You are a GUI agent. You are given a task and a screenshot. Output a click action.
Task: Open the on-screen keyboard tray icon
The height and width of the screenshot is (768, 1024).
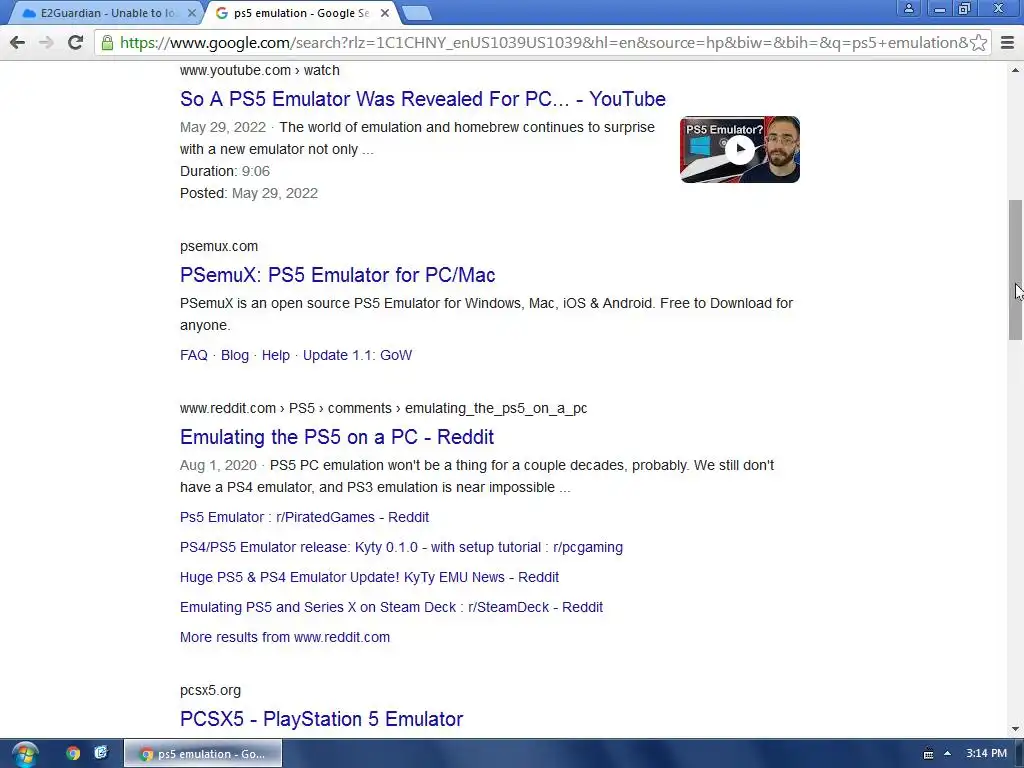pyautogui.click(x=928, y=754)
